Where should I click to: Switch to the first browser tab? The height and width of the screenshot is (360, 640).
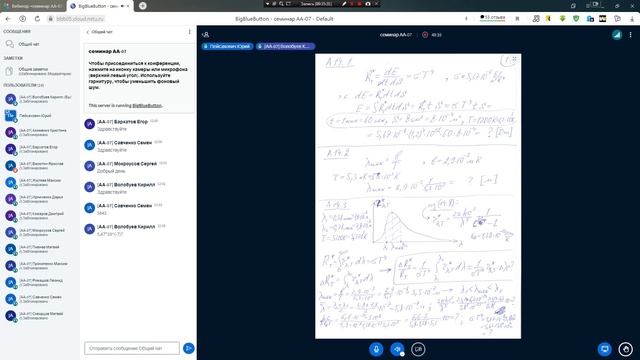[x=33, y=6]
